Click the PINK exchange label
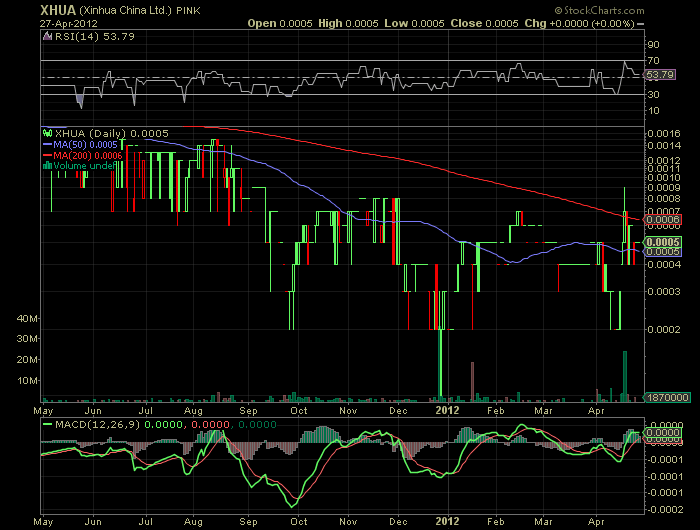Screen dimensions: 700x530 (x=188, y=11)
